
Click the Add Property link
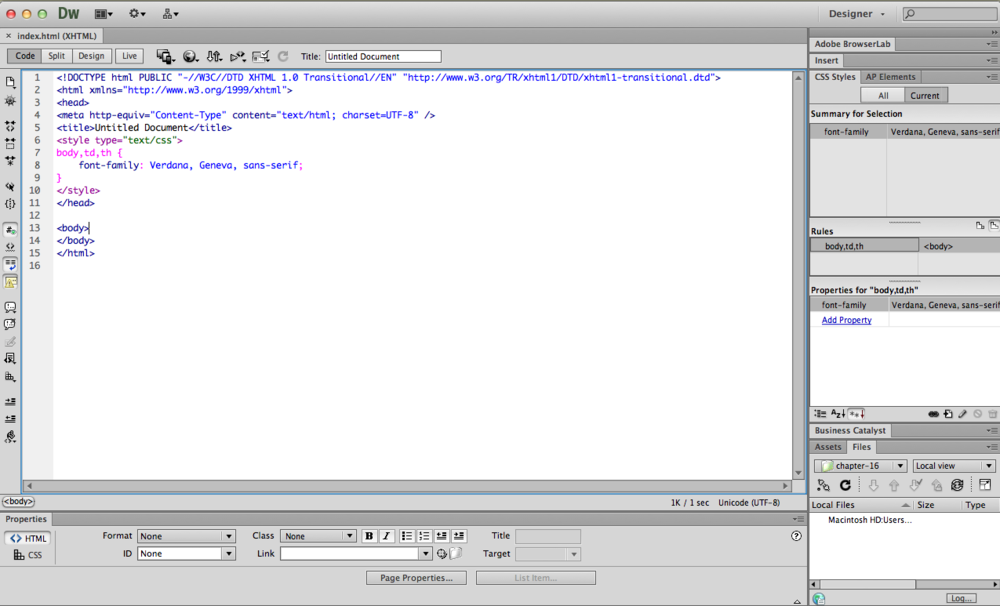[x=846, y=319]
